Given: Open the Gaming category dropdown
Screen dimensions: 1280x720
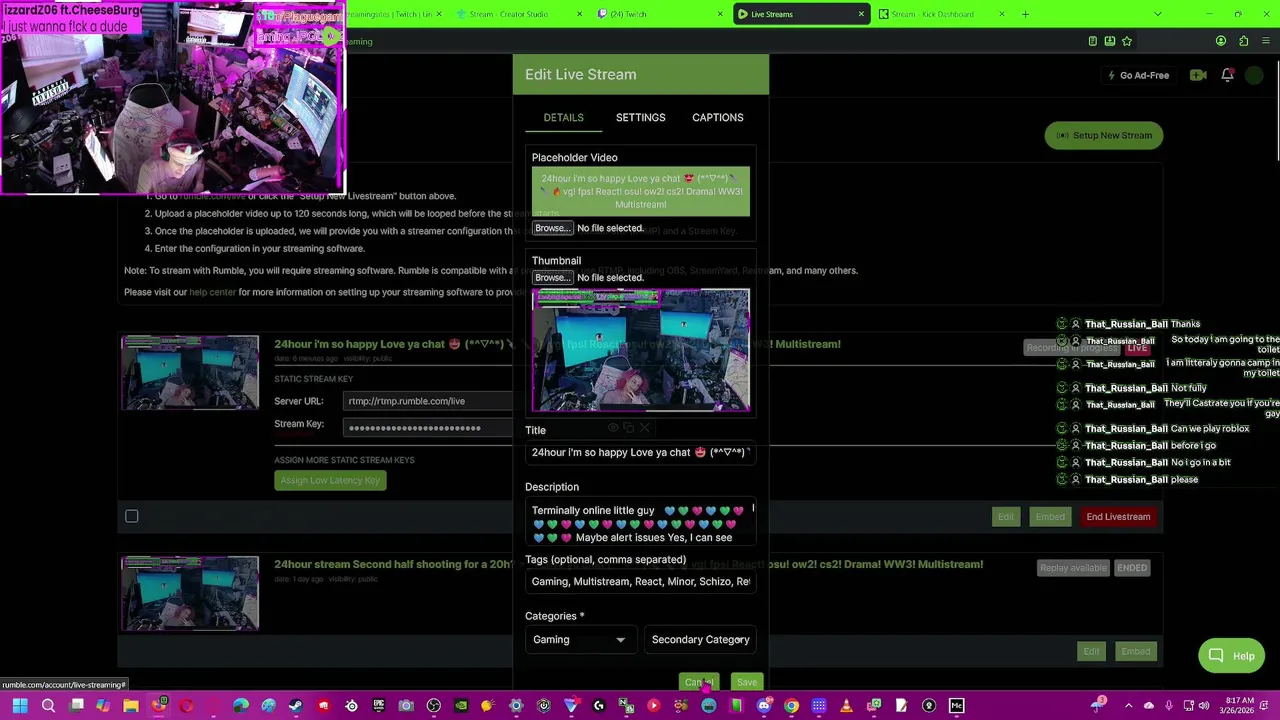Looking at the screenshot, I should click(580, 640).
